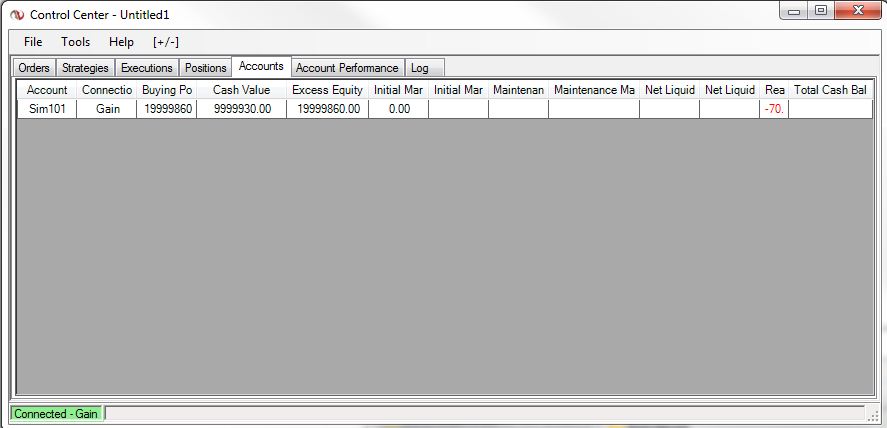Switch to the Orders tab
887x428 pixels.
click(34, 68)
